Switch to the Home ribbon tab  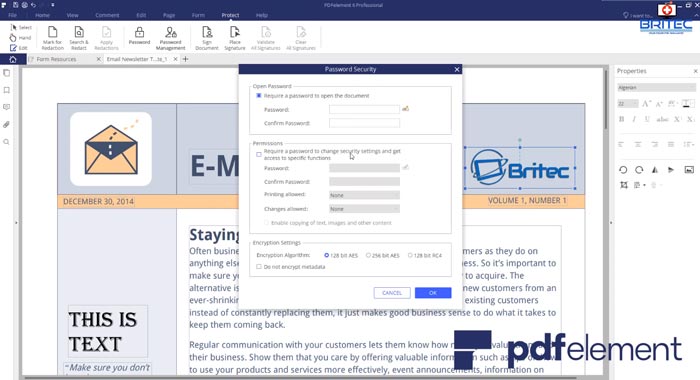(42, 15)
